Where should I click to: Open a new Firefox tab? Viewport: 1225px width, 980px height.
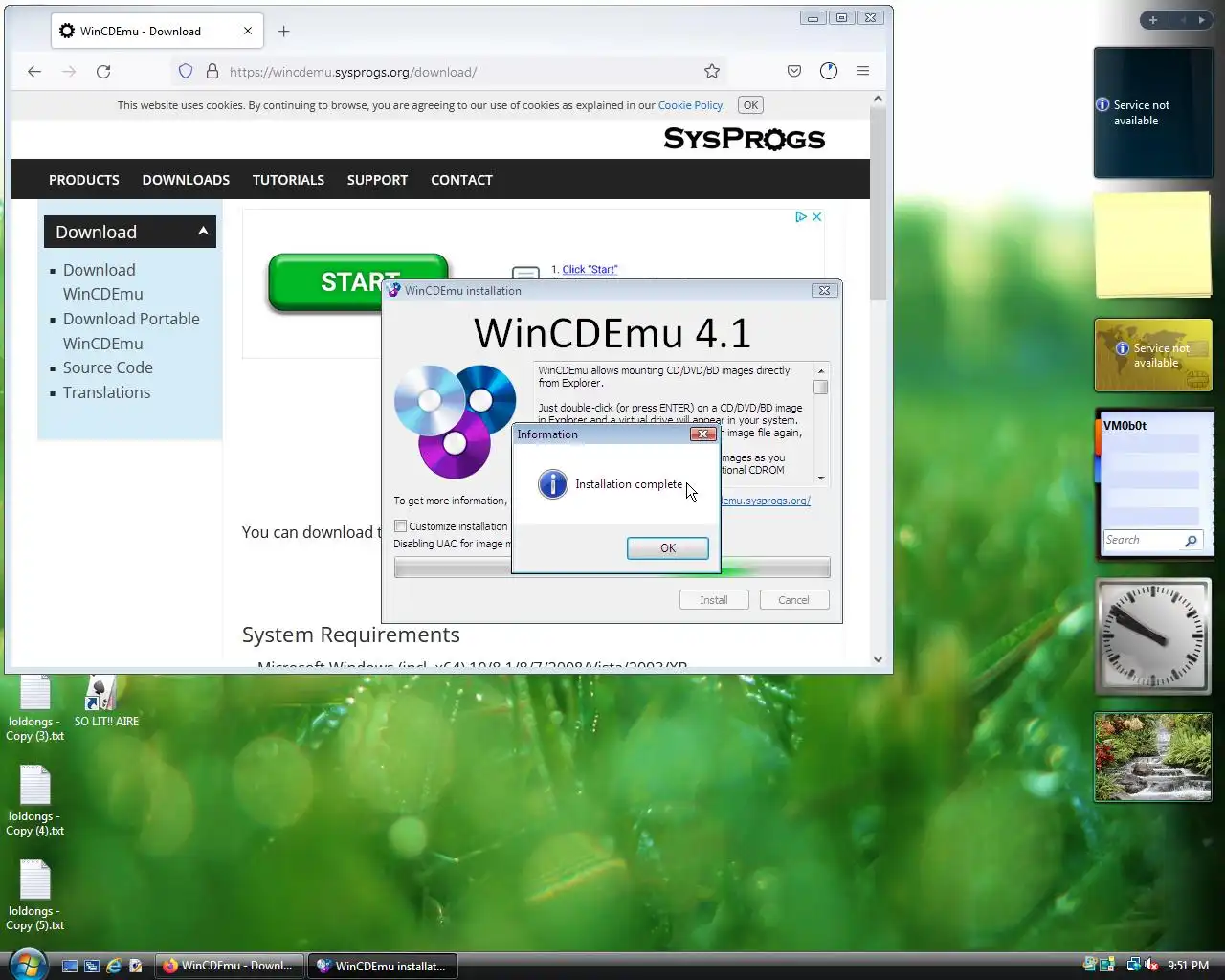(x=283, y=32)
